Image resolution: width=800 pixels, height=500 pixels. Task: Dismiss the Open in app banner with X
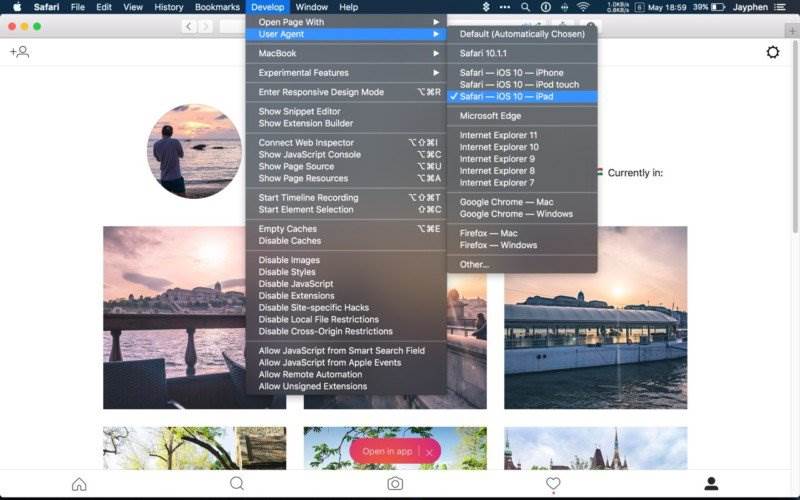(x=429, y=452)
